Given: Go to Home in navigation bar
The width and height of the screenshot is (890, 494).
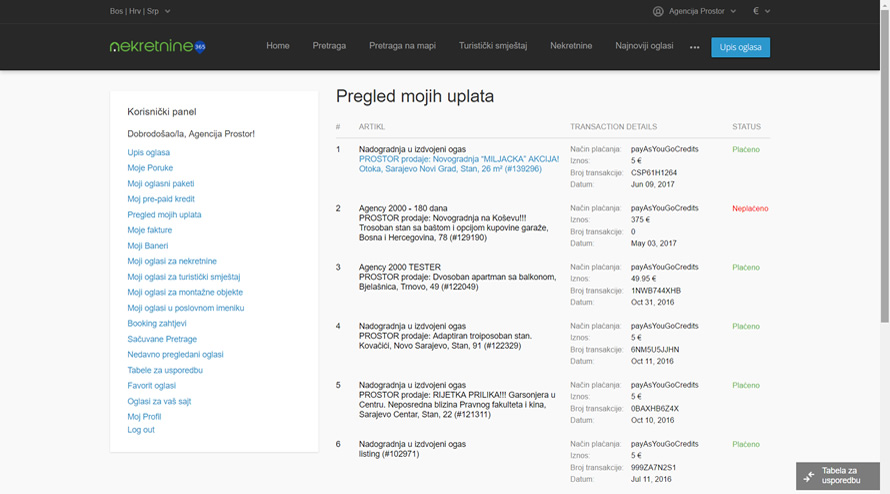Looking at the screenshot, I should 278,46.
